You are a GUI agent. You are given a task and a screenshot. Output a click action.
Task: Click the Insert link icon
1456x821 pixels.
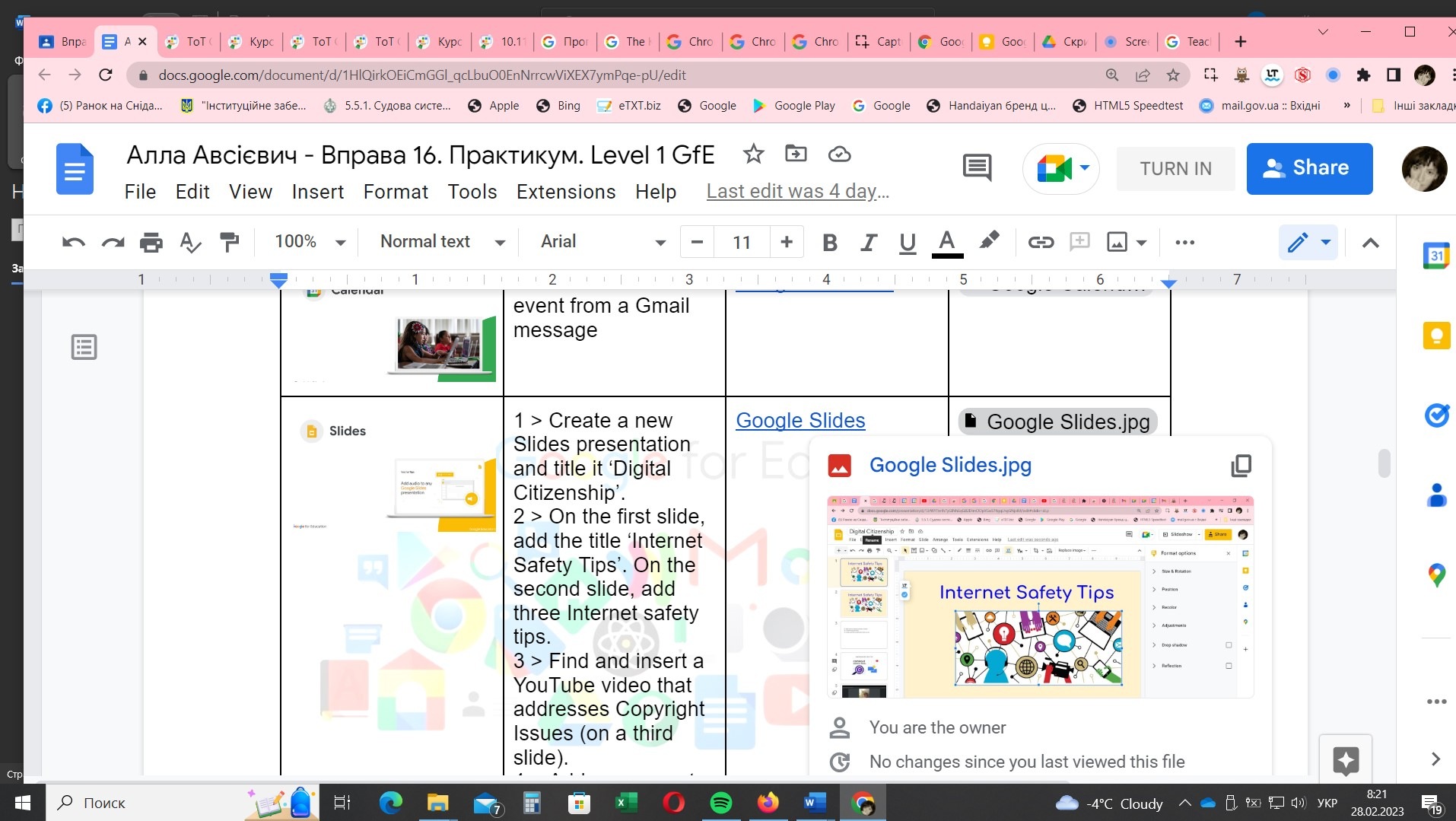[x=1040, y=242]
